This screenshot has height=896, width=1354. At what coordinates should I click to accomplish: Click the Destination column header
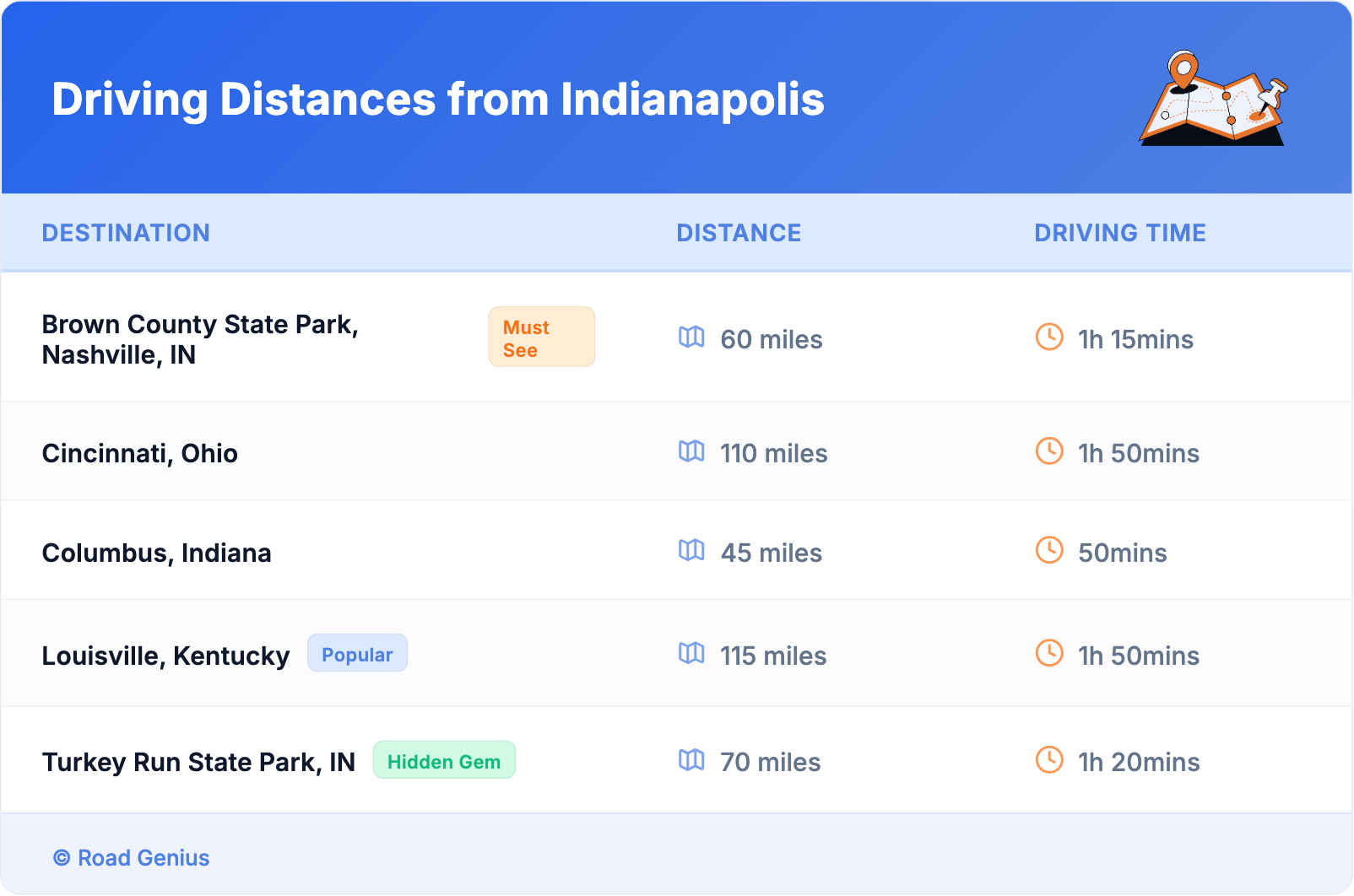point(126,233)
